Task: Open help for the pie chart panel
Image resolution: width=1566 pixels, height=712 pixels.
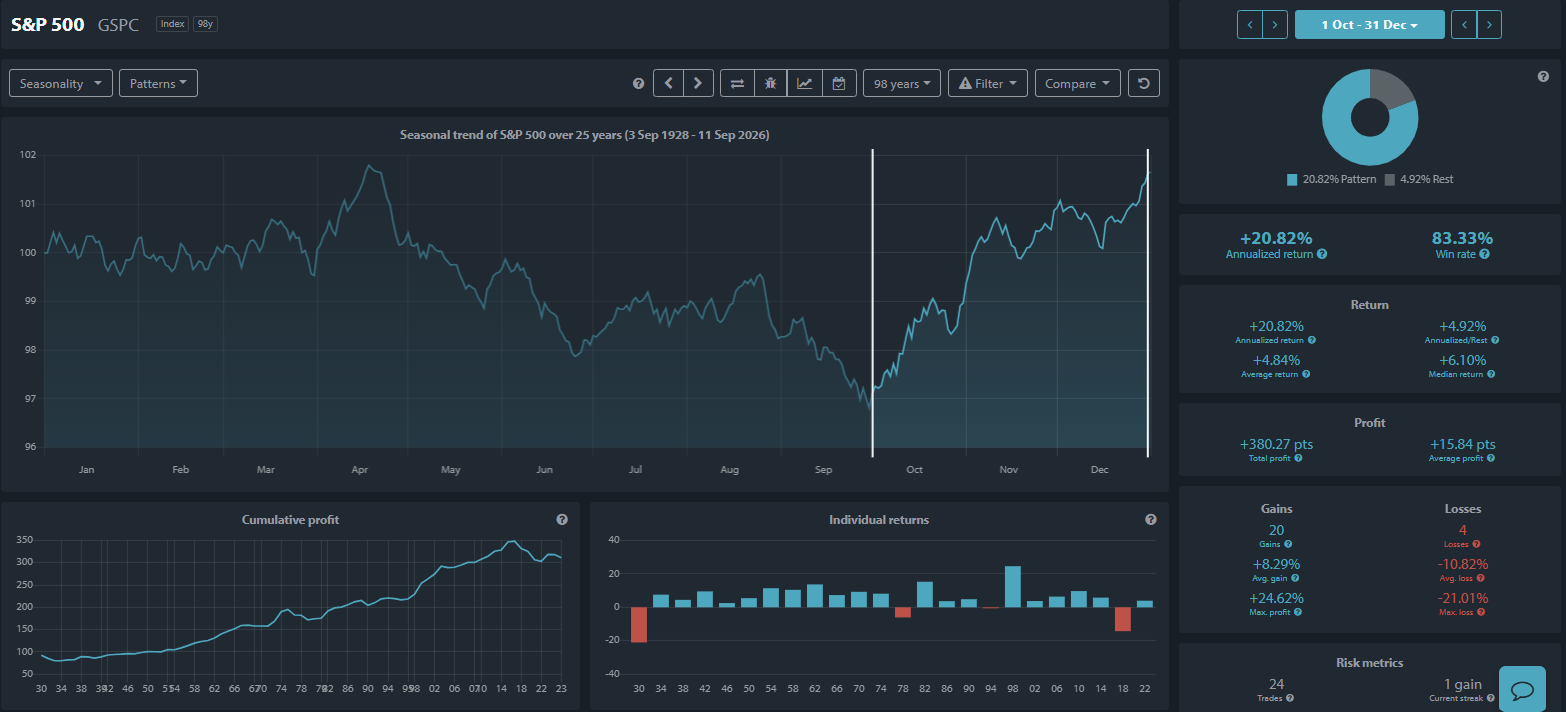Action: point(1543,76)
